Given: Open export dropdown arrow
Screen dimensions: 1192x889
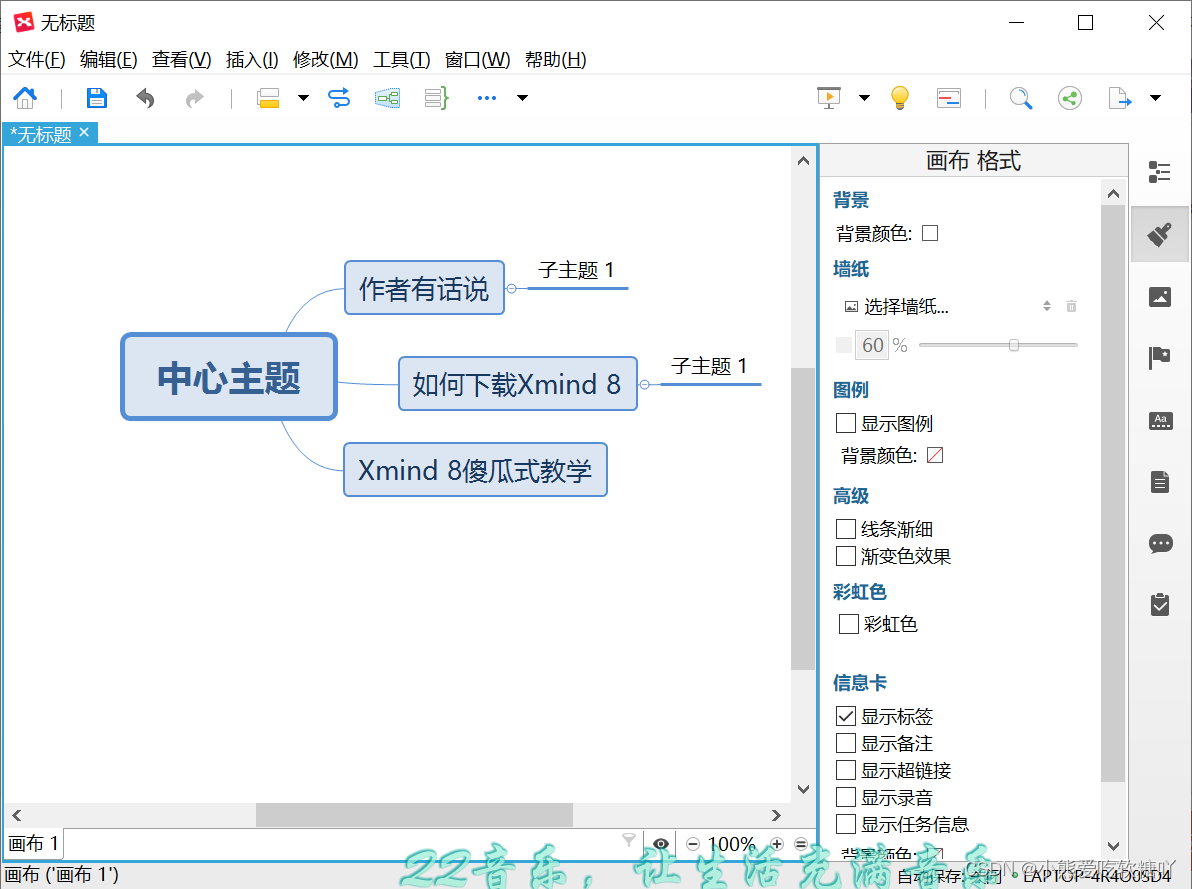Looking at the screenshot, I should pyautogui.click(x=1156, y=97).
